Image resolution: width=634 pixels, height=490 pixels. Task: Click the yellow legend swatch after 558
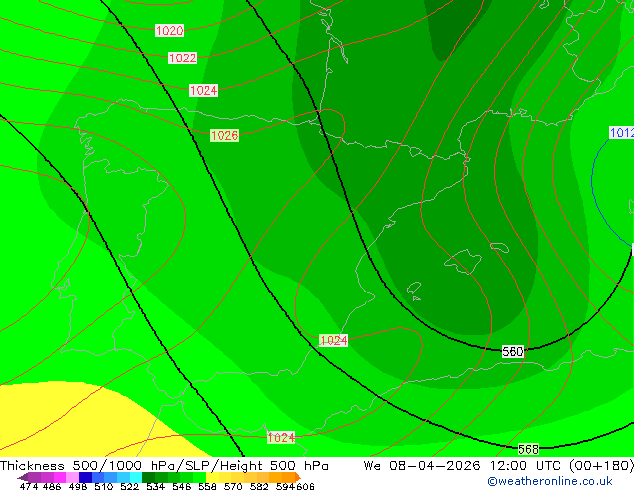point(212,477)
